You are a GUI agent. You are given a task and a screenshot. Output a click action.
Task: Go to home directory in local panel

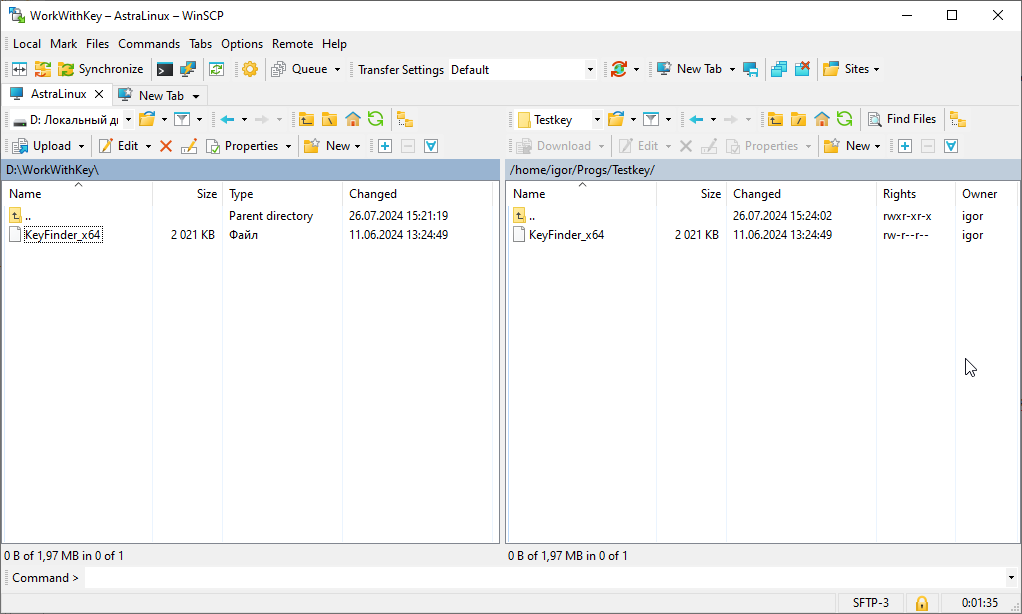coord(353,119)
